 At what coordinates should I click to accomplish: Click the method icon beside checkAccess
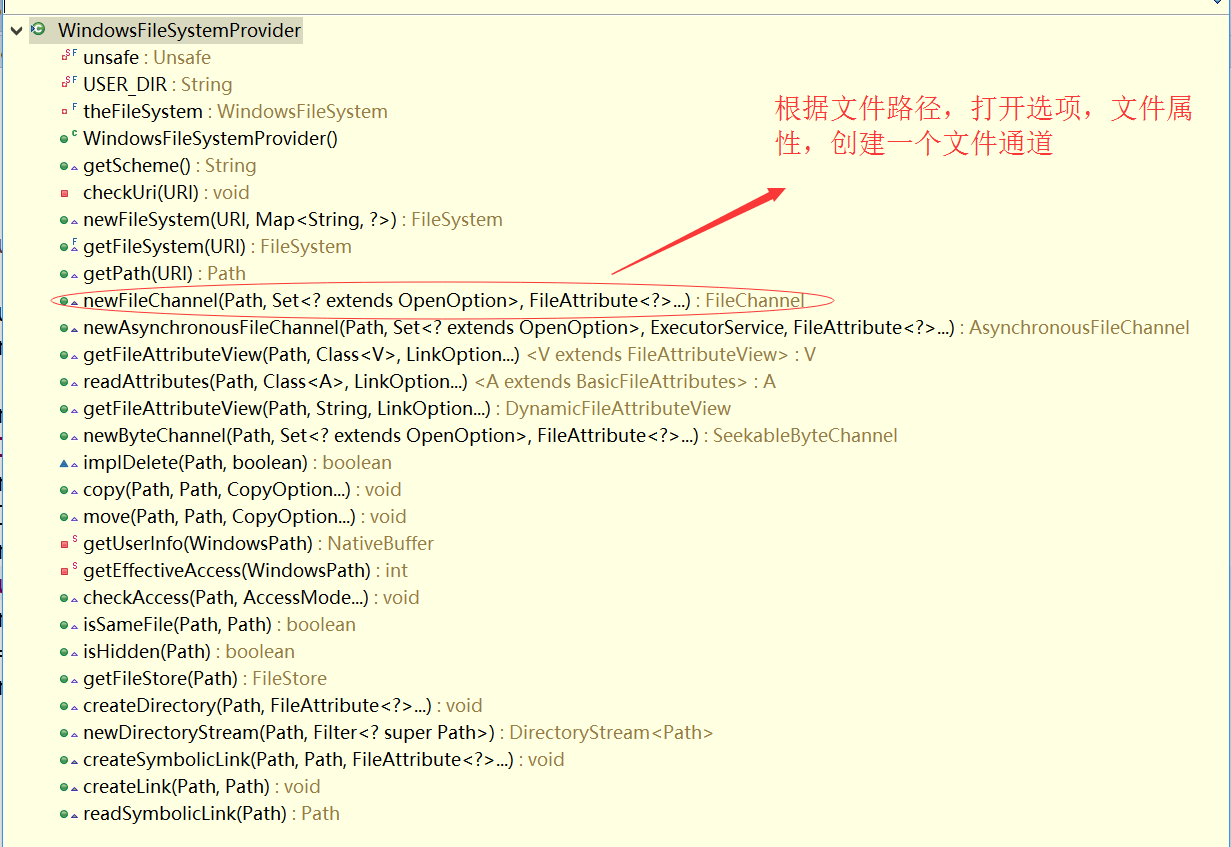pos(68,597)
